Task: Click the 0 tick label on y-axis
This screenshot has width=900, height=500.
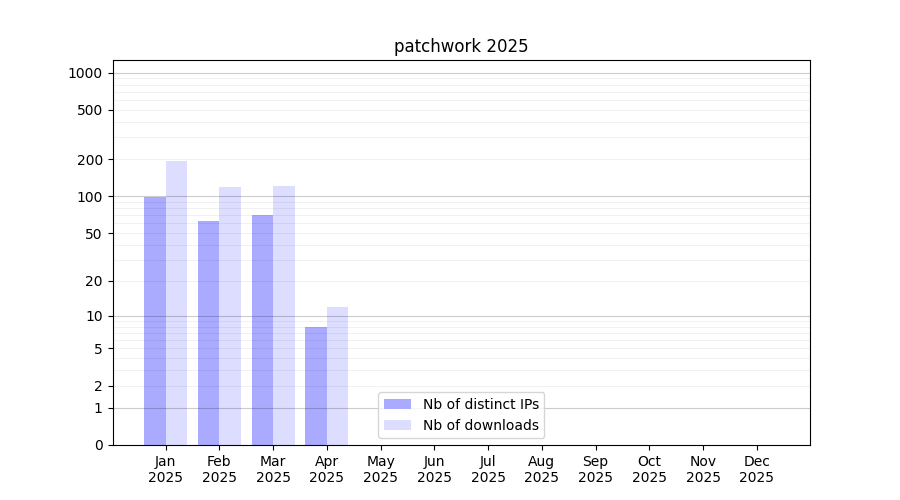Action: [x=99, y=445]
